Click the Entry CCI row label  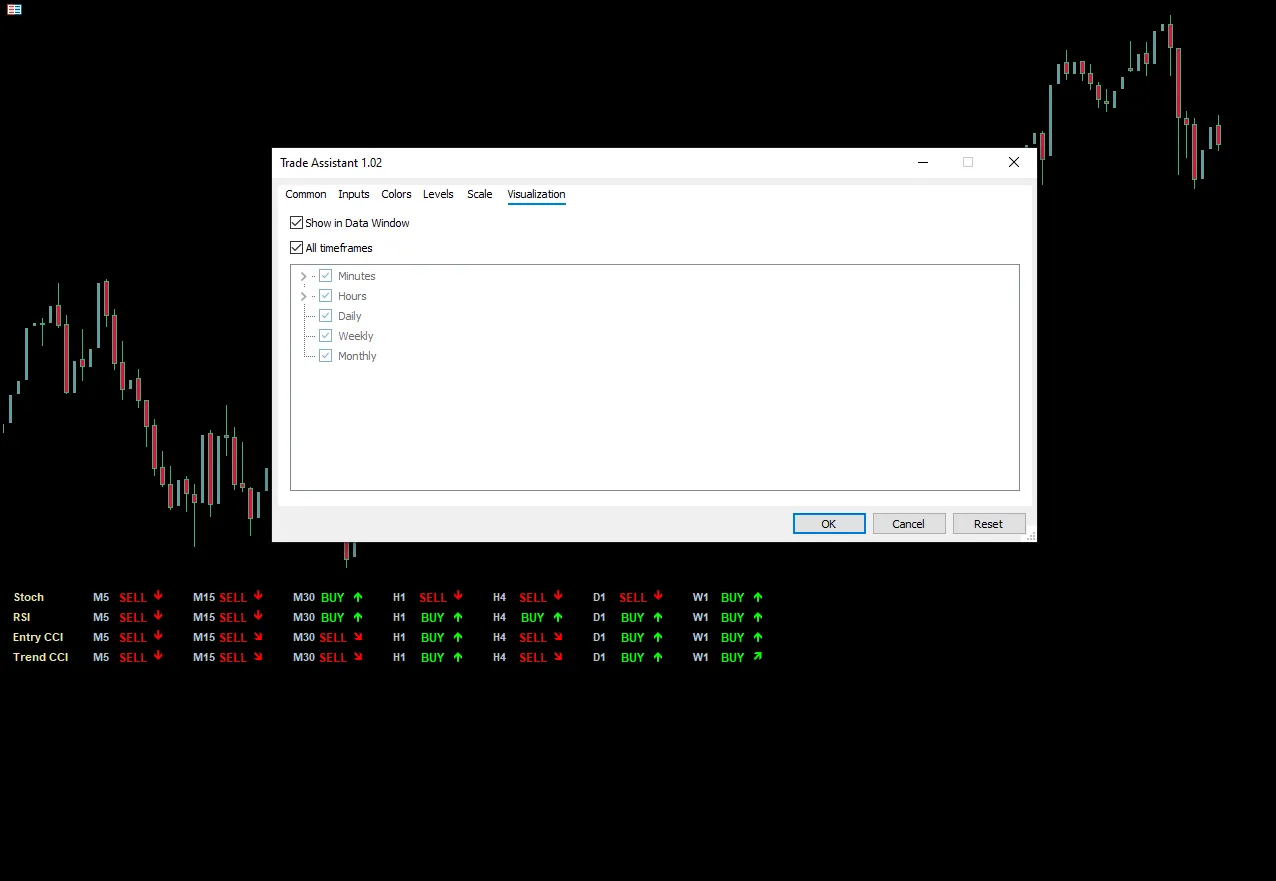tap(38, 637)
